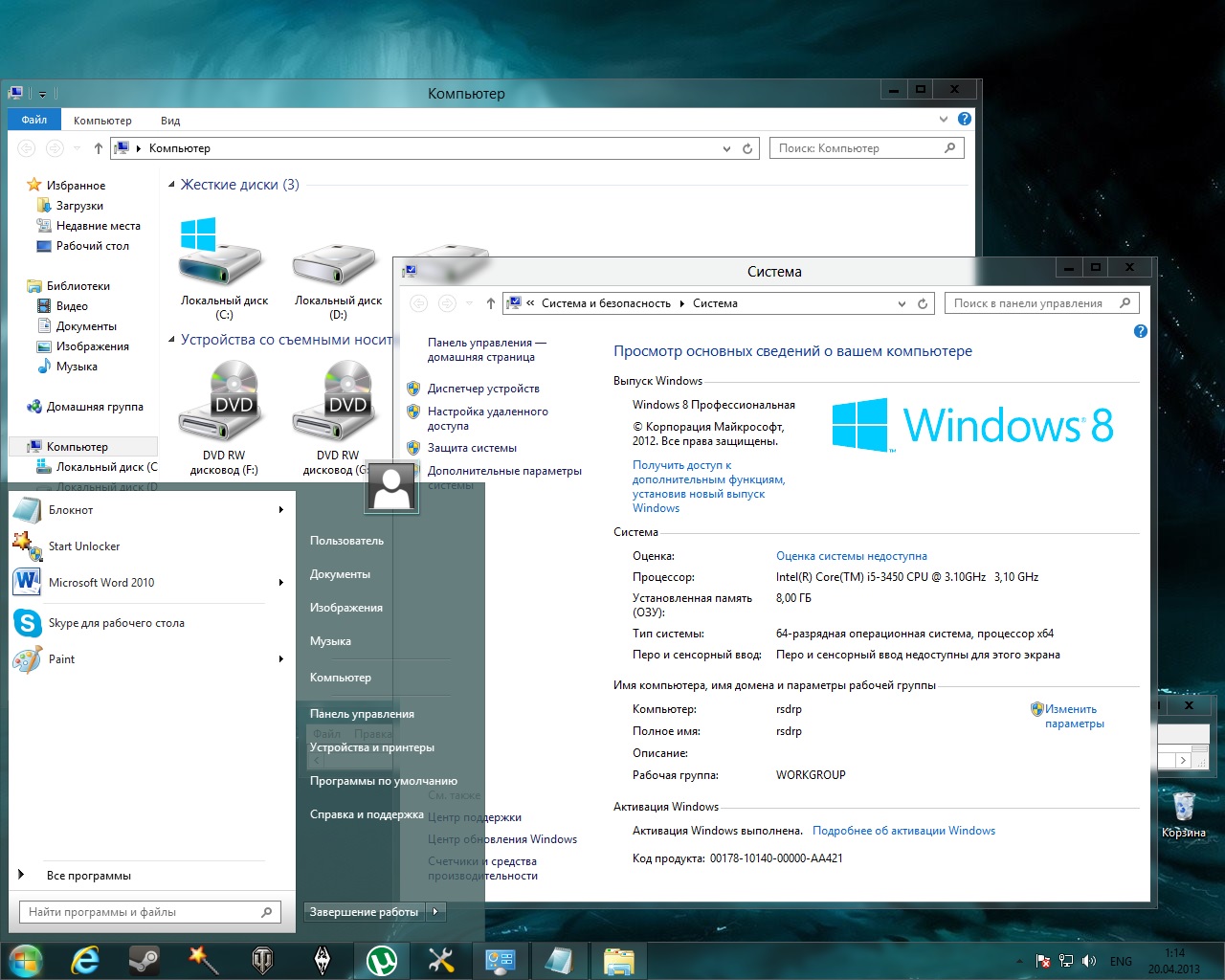
Task: Open Computer window address history dropdown
Action: tap(726, 148)
